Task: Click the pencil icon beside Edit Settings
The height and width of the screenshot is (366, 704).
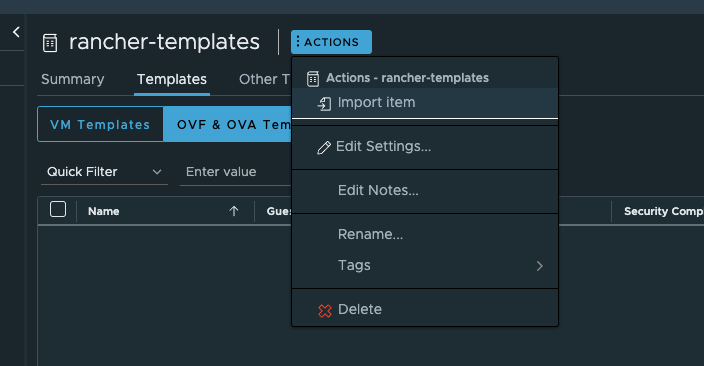Action: point(324,147)
